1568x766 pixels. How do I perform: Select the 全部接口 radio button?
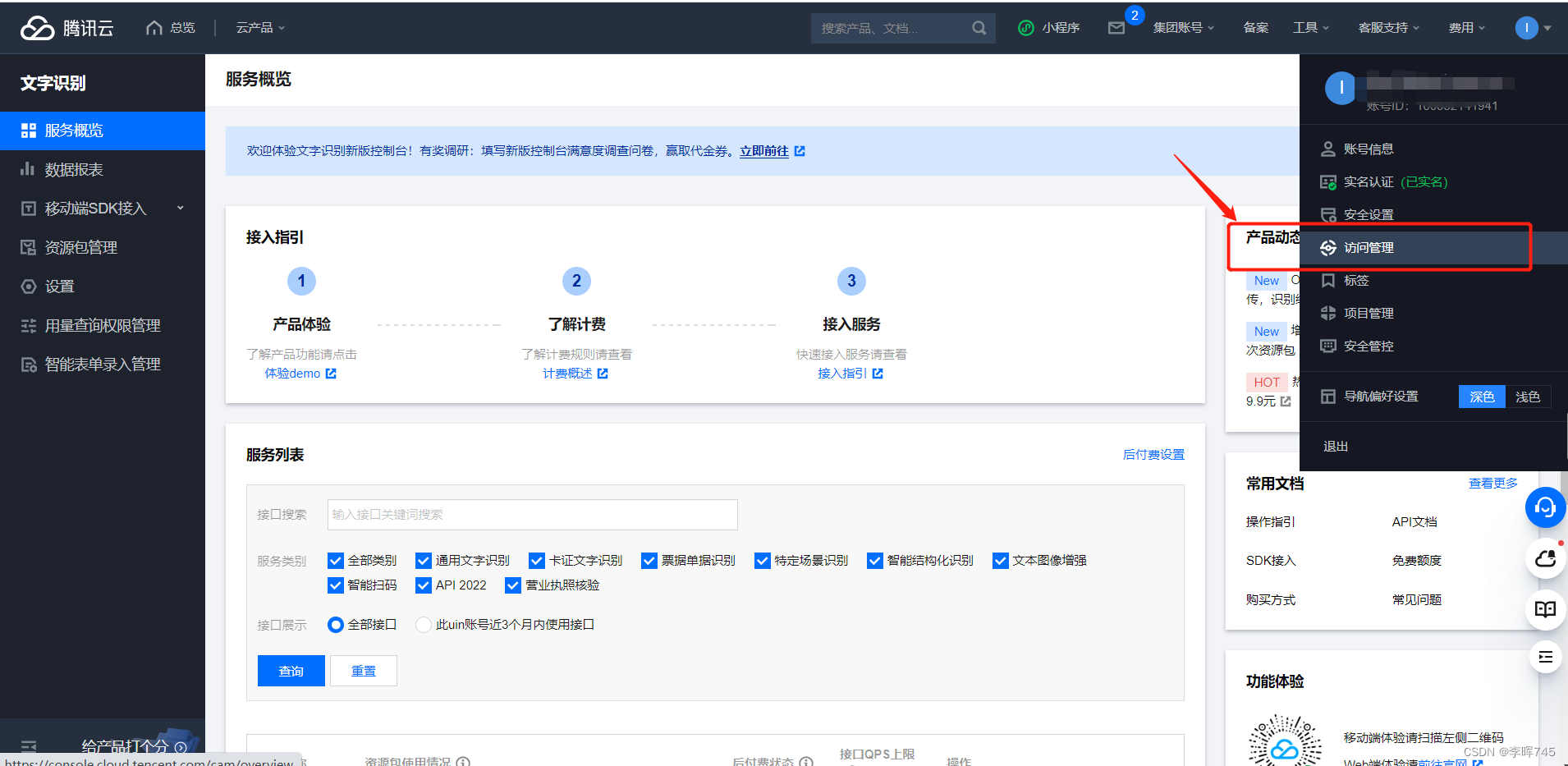pyautogui.click(x=335, y=625)
